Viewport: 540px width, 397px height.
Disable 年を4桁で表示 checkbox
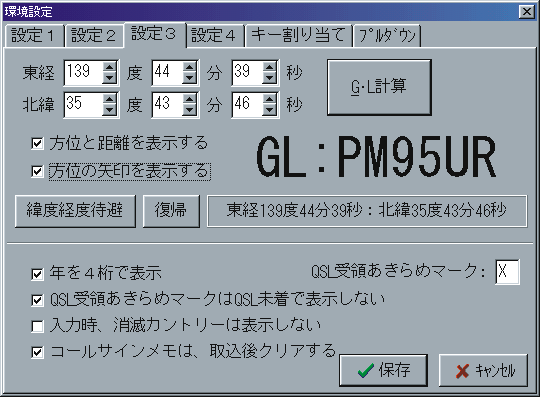[37, 274]
